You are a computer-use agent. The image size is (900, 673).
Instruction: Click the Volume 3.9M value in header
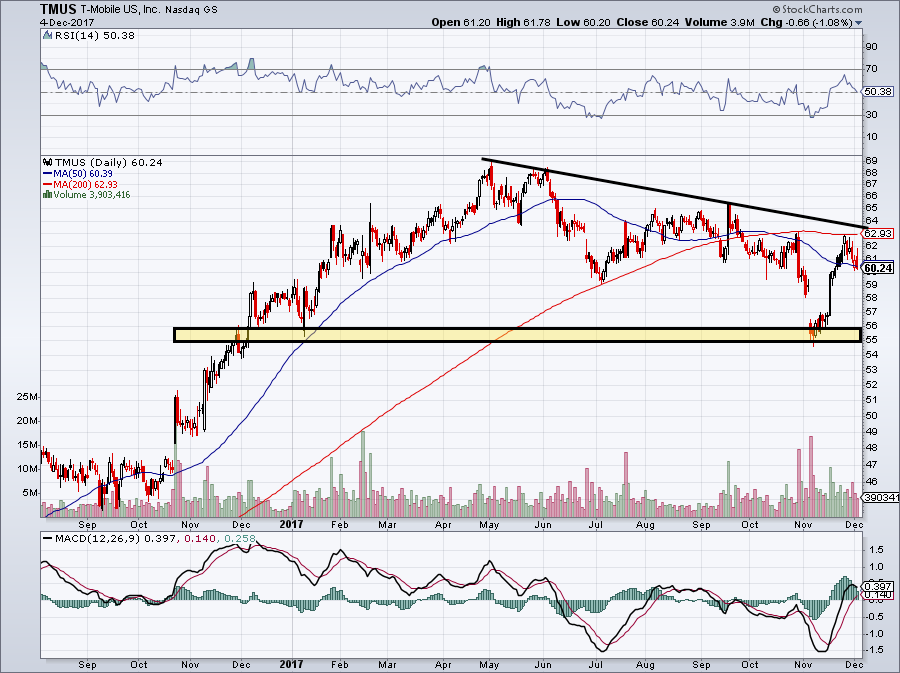(x=719, y=22)
